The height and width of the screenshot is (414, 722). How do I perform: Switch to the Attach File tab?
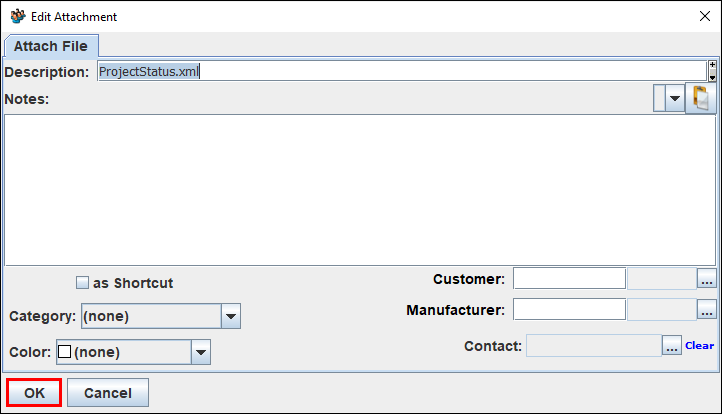tap(51, 46)
